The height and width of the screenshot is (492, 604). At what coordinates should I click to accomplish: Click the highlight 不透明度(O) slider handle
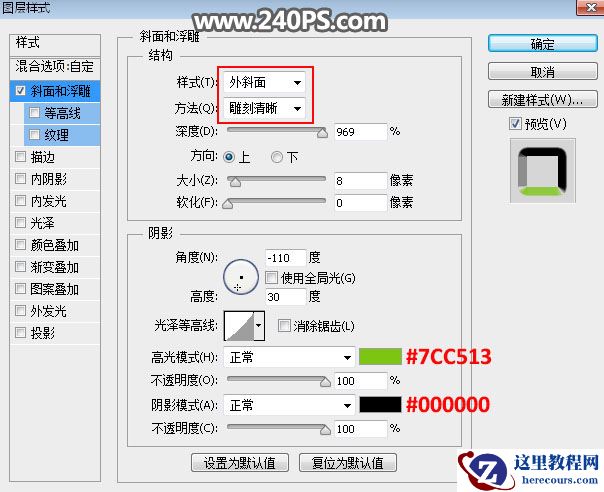point(325,382)
